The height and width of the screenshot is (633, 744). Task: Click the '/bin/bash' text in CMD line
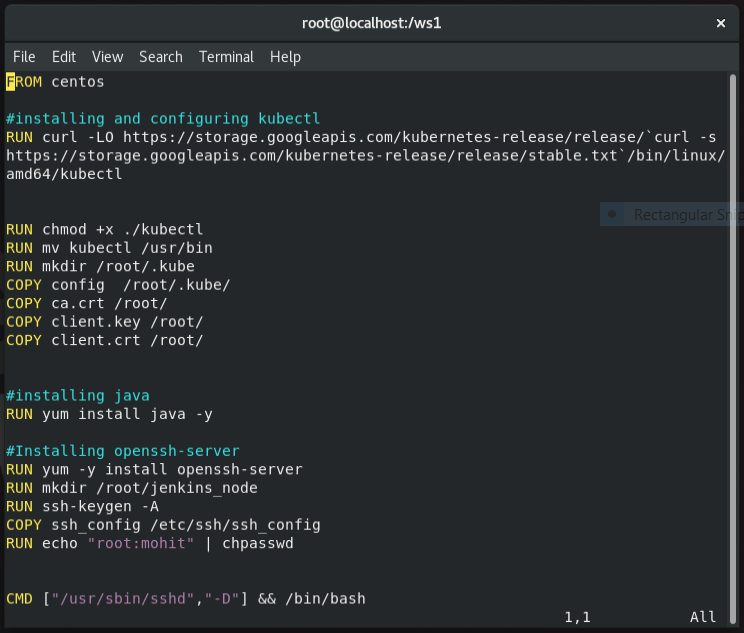(x=326, y=599)
